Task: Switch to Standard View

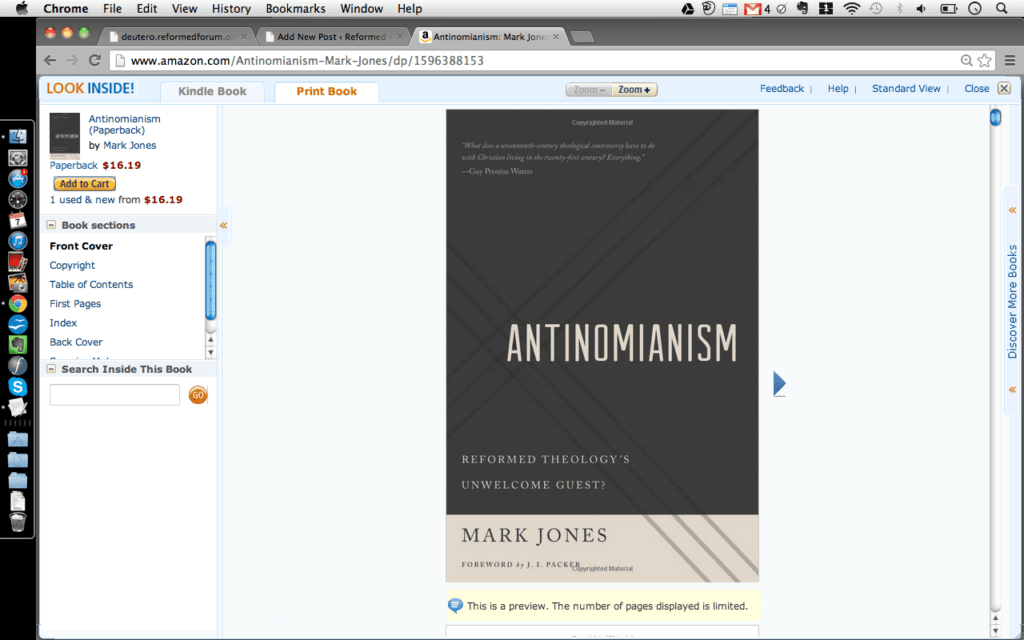Action: pyautogui.click(x=906, y=88)
